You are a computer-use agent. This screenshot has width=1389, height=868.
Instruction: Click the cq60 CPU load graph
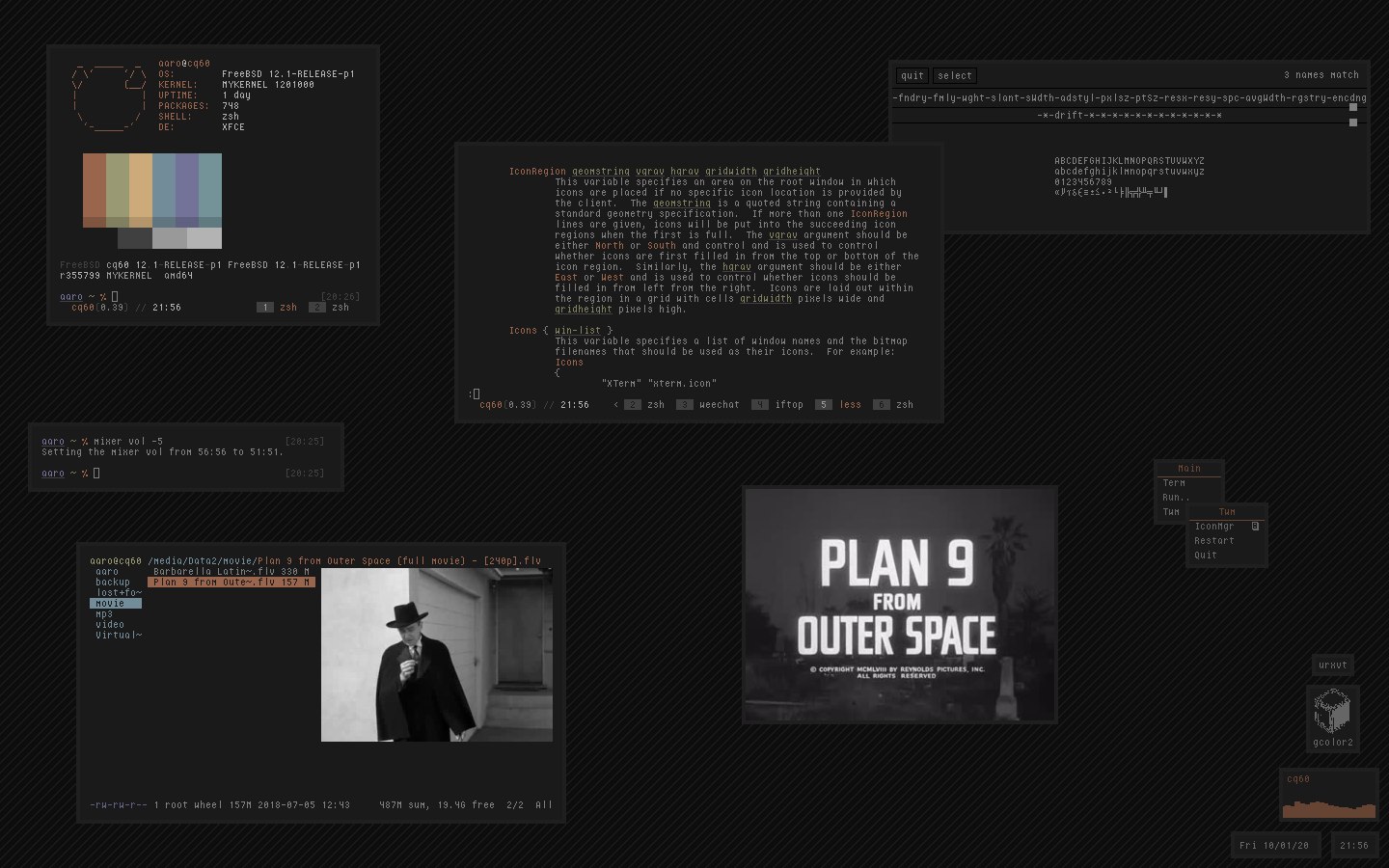(x=1329, y=795)
